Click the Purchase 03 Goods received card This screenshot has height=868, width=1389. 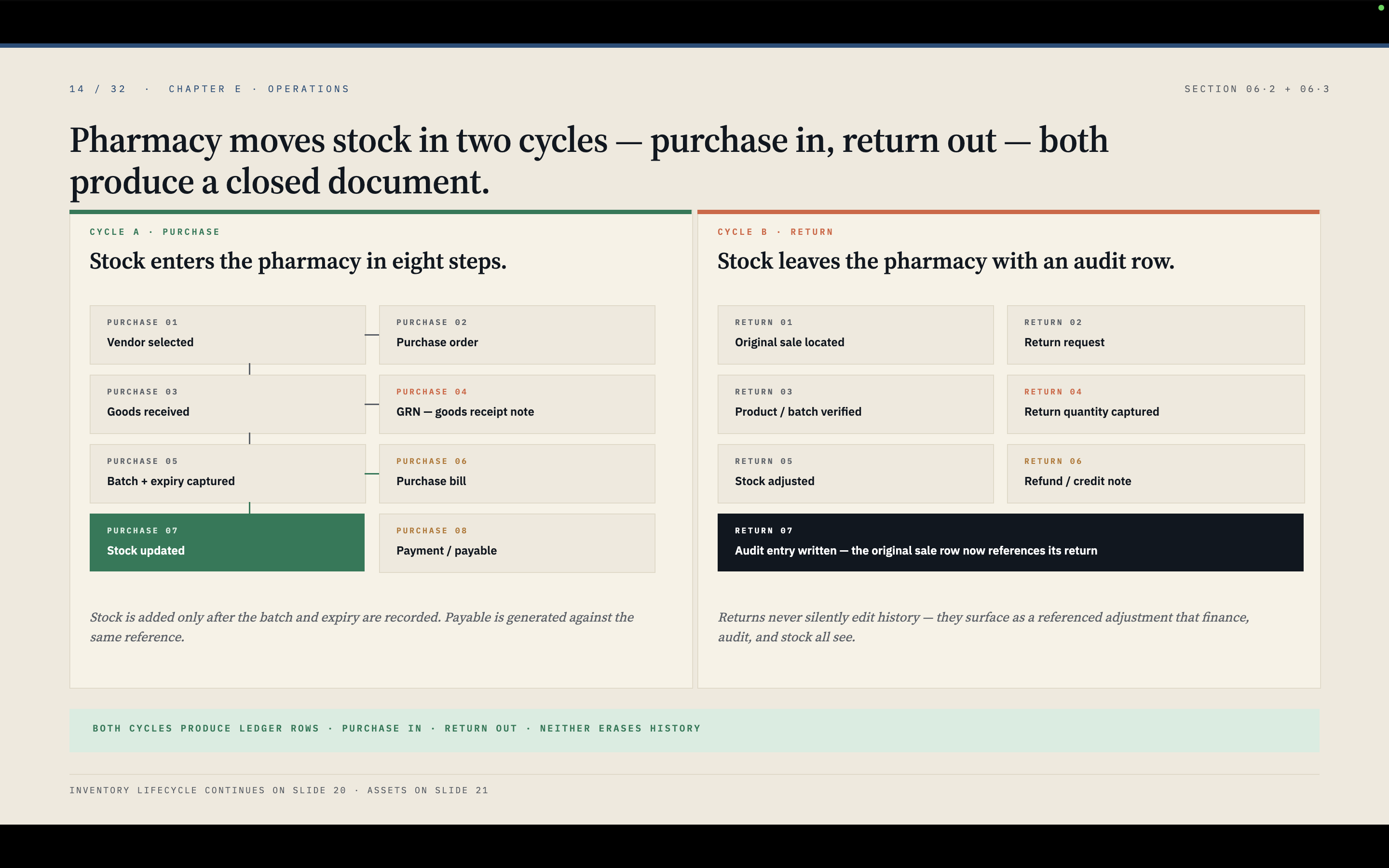click(x=227, y=404)
